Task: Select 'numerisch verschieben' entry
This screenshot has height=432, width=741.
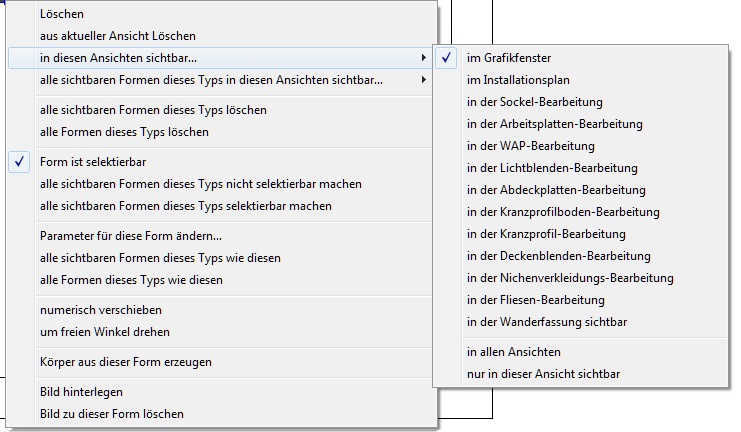Action: (x=100, y=310)
